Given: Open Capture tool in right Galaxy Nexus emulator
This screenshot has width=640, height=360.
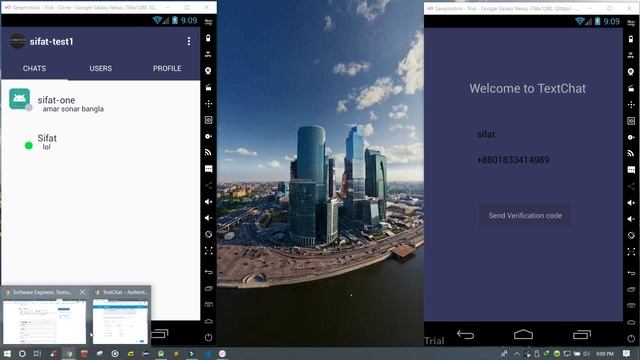Looking at the screenshot, I should point(631,88).
